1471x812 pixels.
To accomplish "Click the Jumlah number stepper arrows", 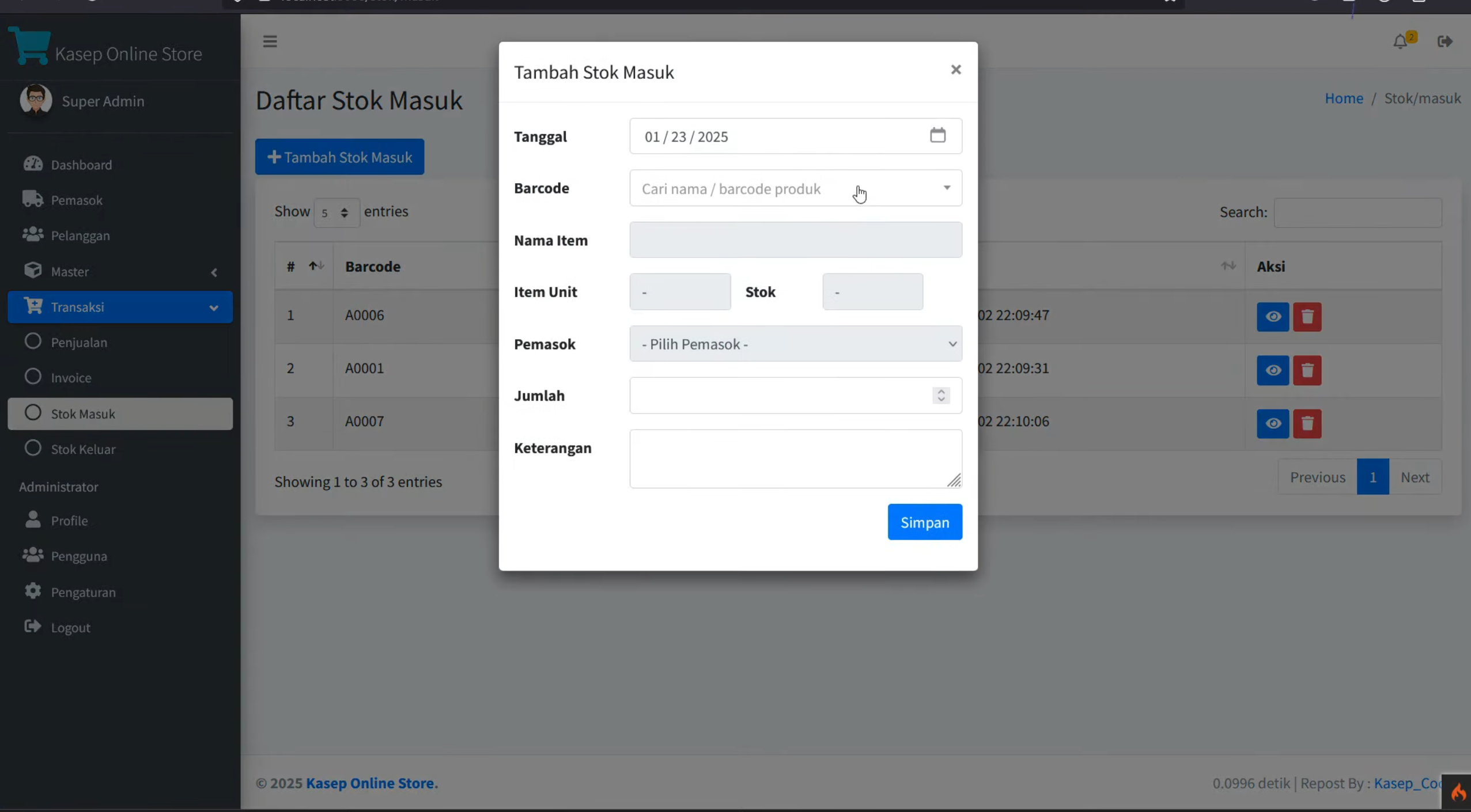I will (x=941, y=396).
